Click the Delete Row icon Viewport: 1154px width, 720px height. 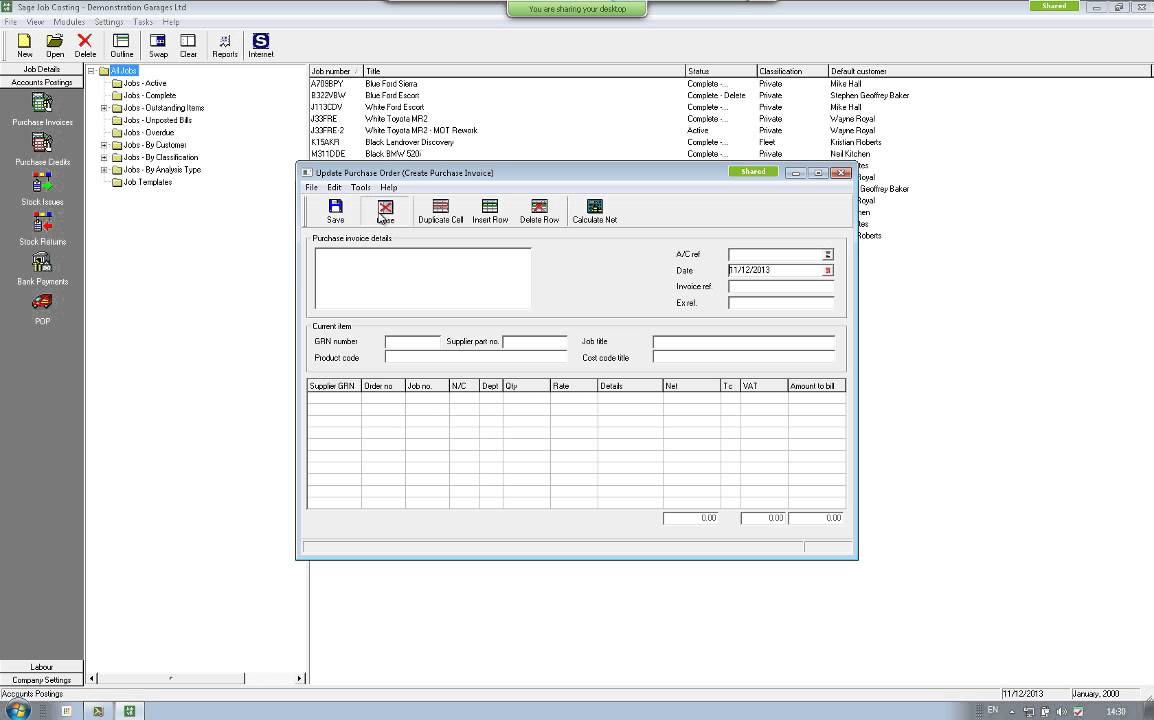pos(539,211)
